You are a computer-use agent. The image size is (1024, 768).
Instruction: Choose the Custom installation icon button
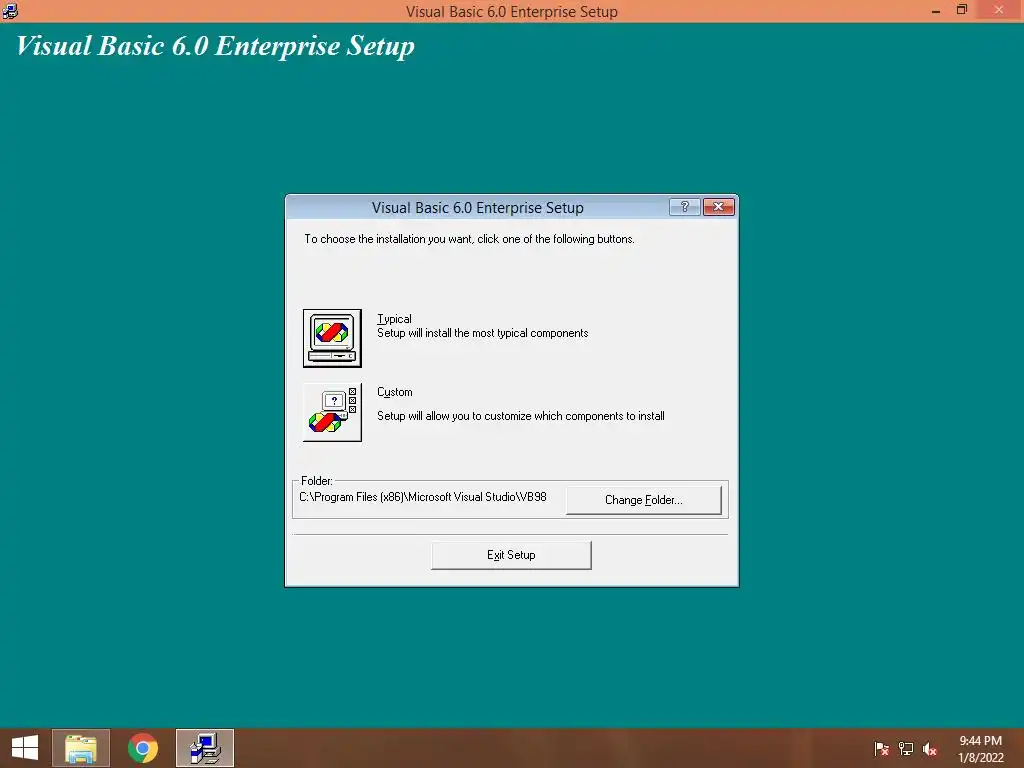332,412
